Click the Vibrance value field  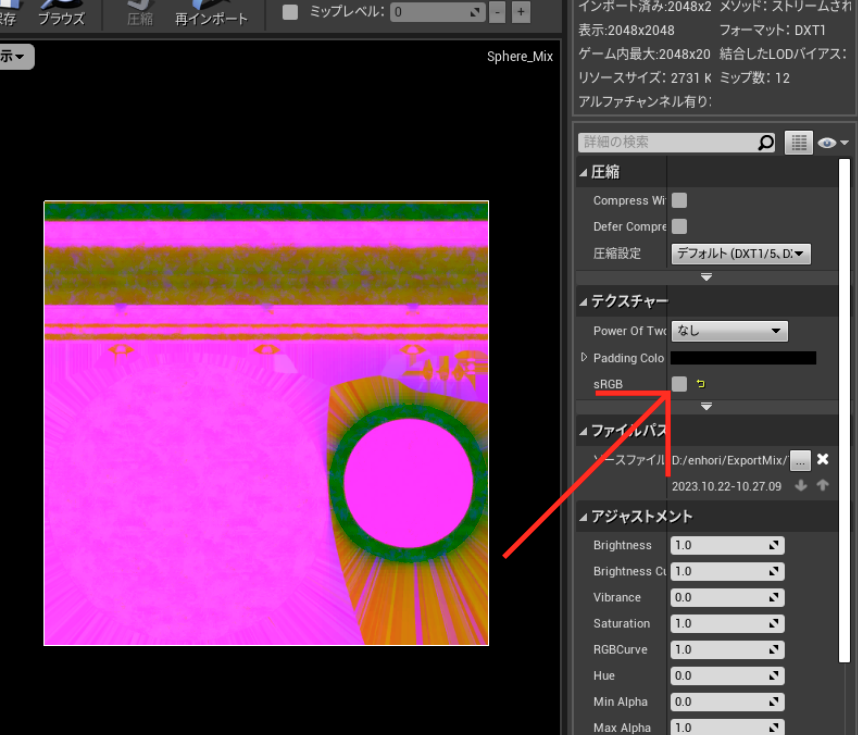[727, 597]
